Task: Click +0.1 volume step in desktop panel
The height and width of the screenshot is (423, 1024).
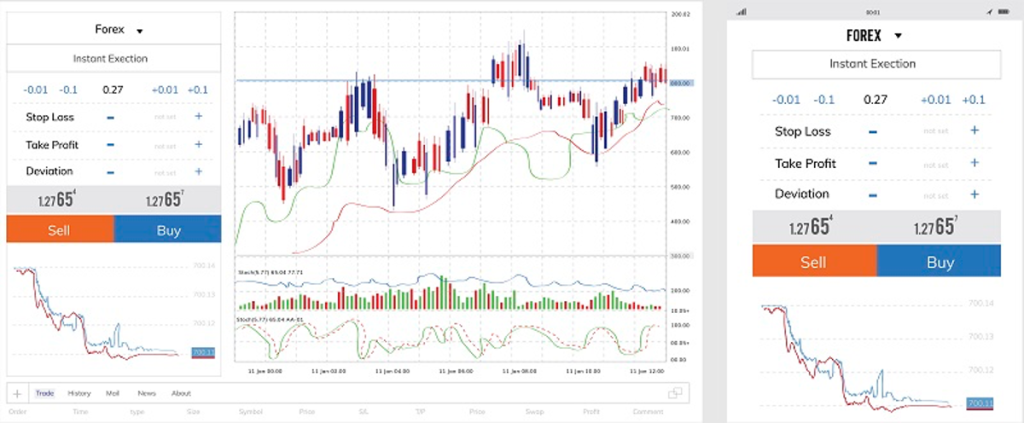Action: coord(197,90)
